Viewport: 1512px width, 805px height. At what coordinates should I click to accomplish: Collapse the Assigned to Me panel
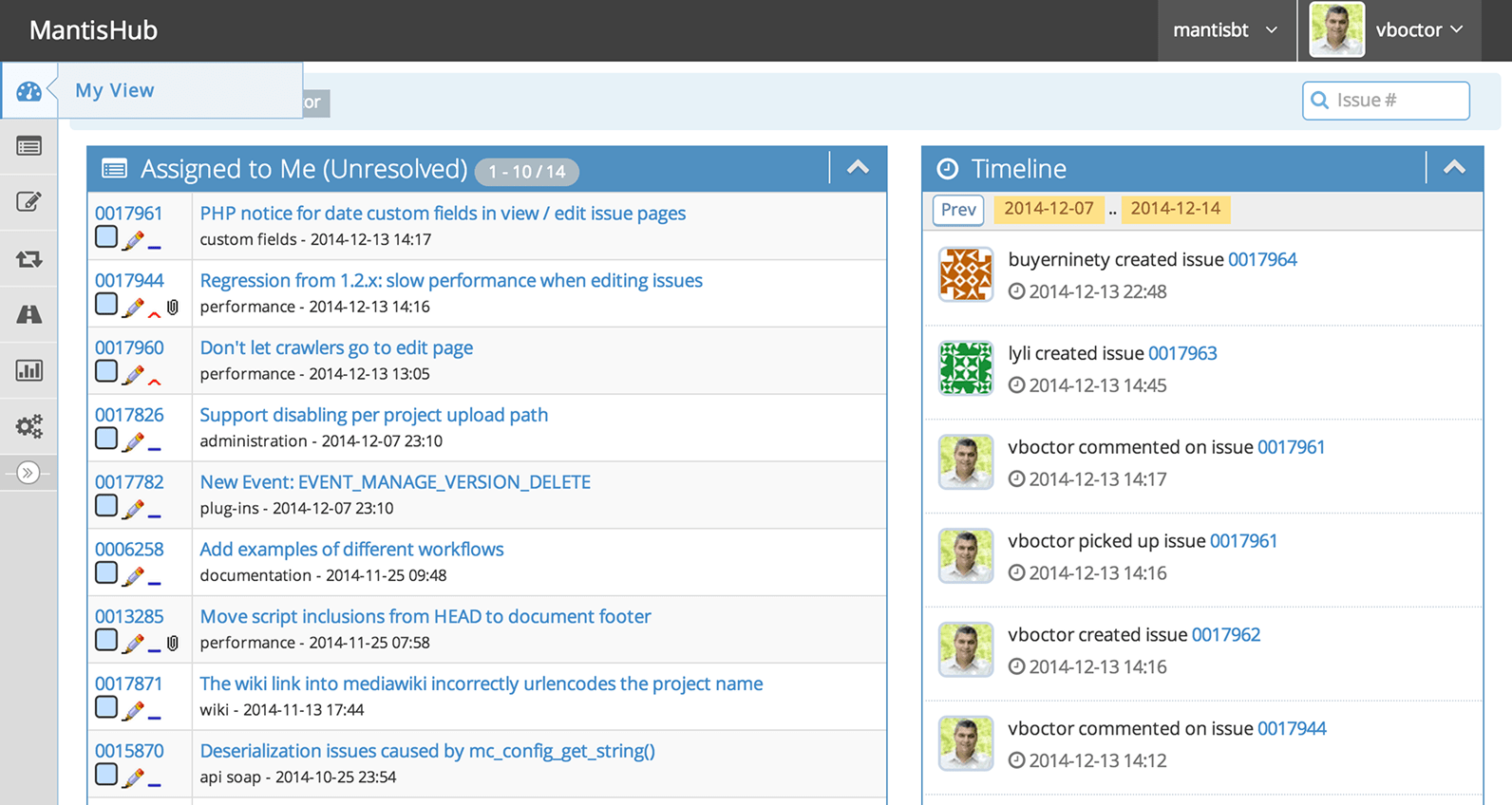coord(858,168)
